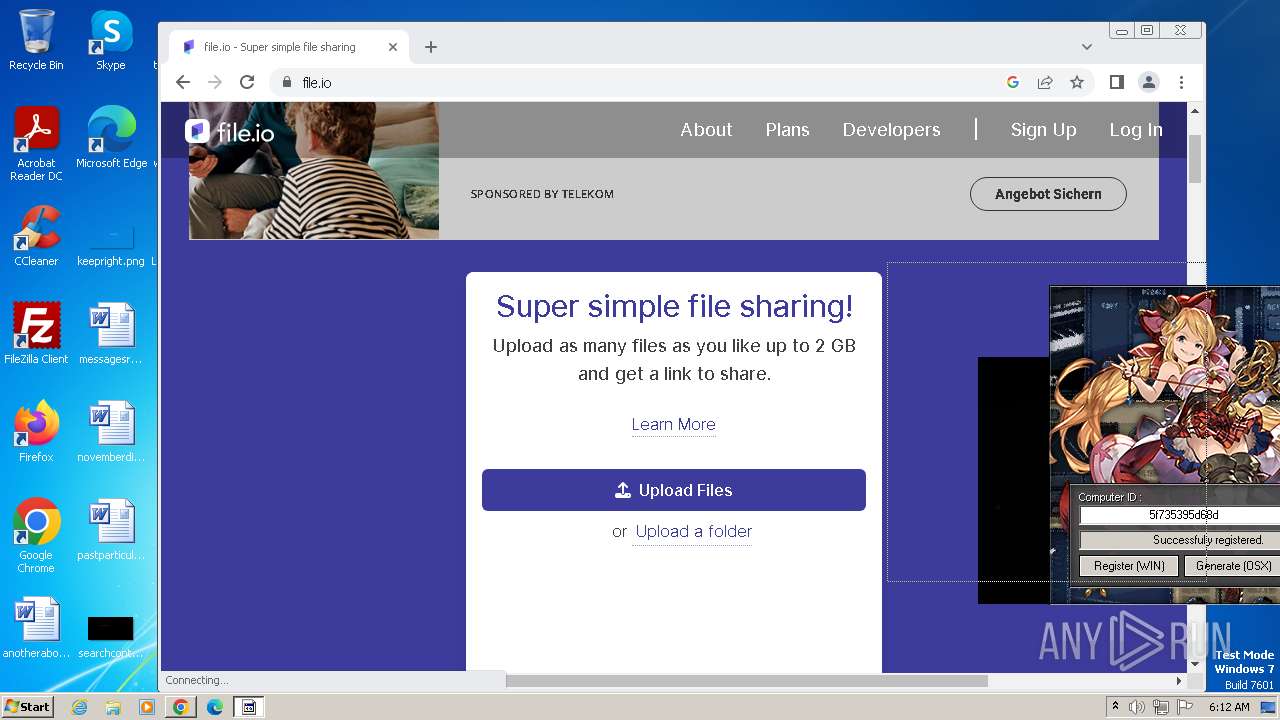Open Chrome three-dot menu
The image size is (1280, 720).
point(1181,82)
